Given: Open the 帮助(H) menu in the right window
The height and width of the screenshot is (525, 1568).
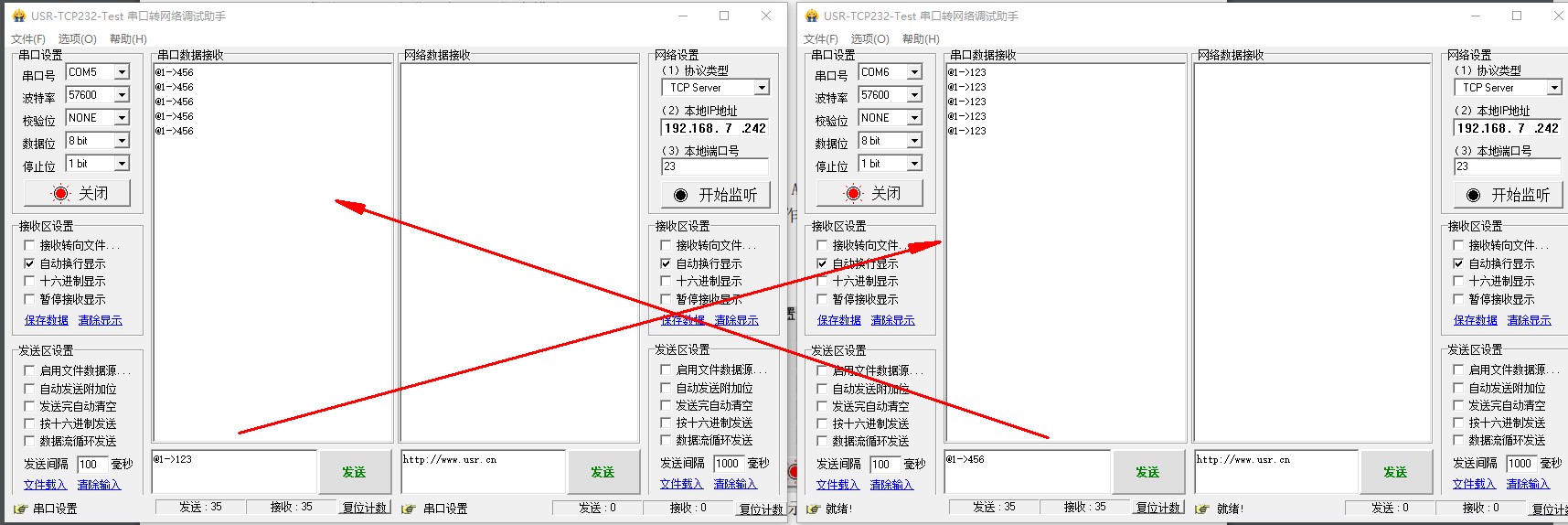Looking at the screenshot, I should (x=921, y=38).
